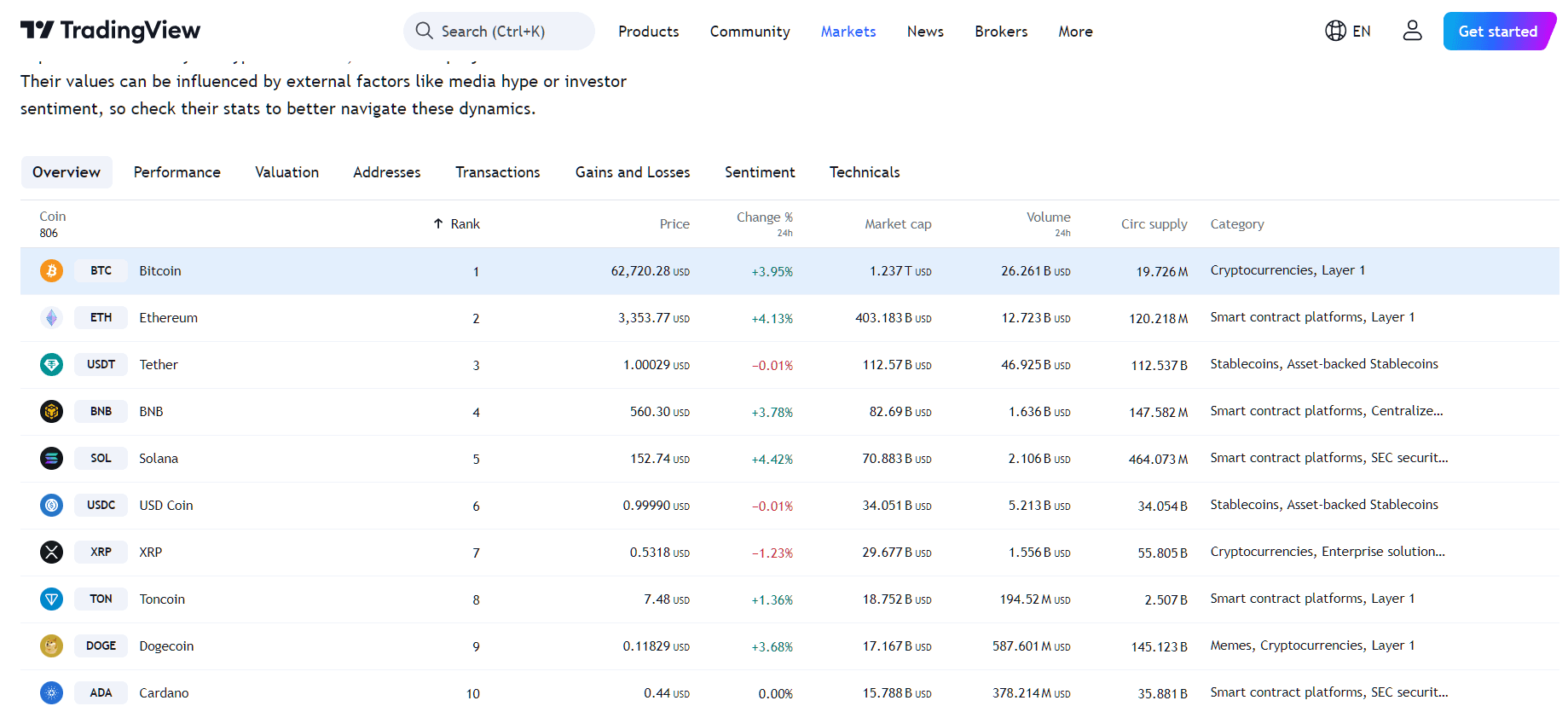Click the Rank sort arrow
The image size is (1568, 712).
tap(438, 223)
